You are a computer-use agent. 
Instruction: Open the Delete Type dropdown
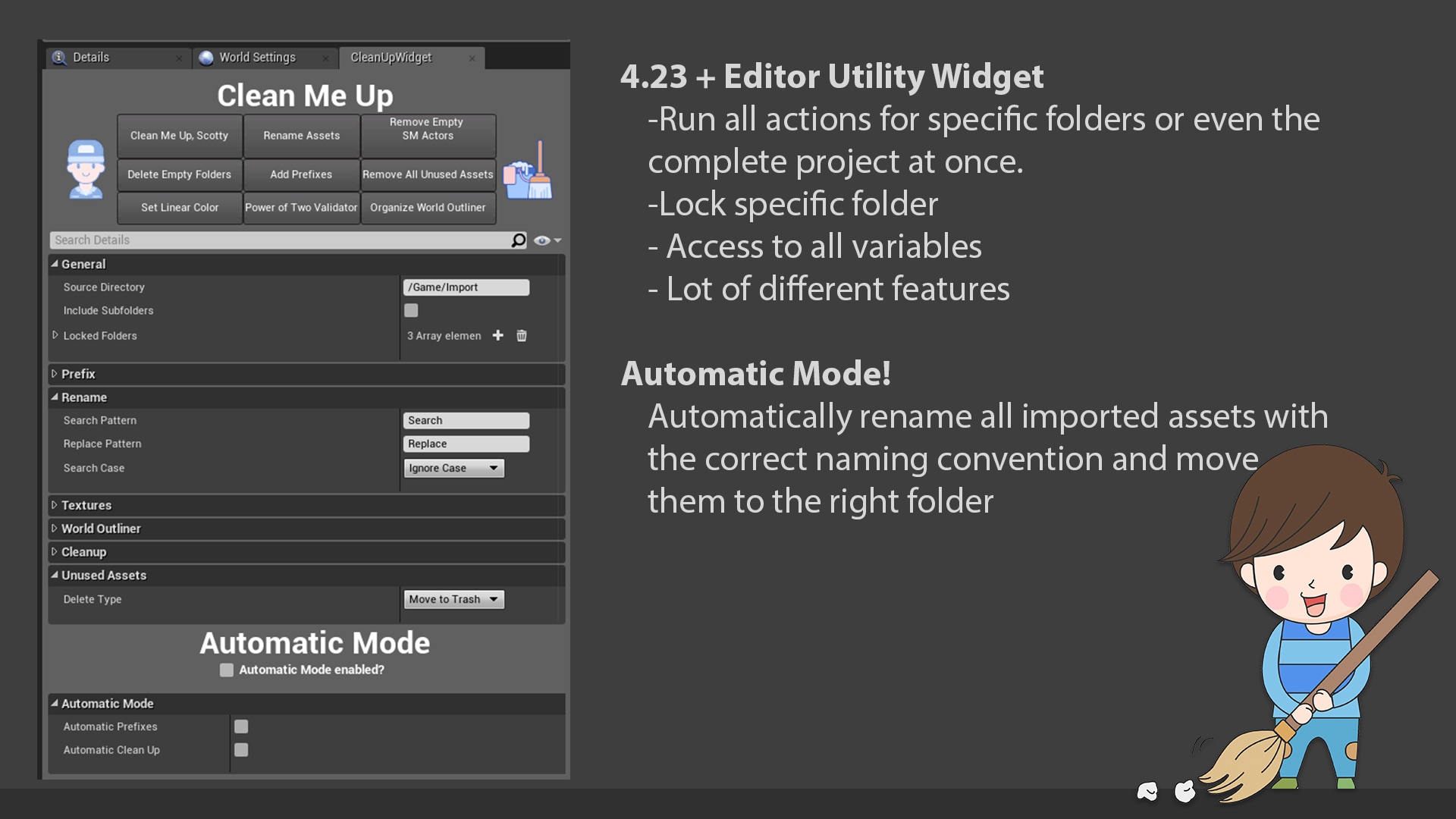pos(453,599)
